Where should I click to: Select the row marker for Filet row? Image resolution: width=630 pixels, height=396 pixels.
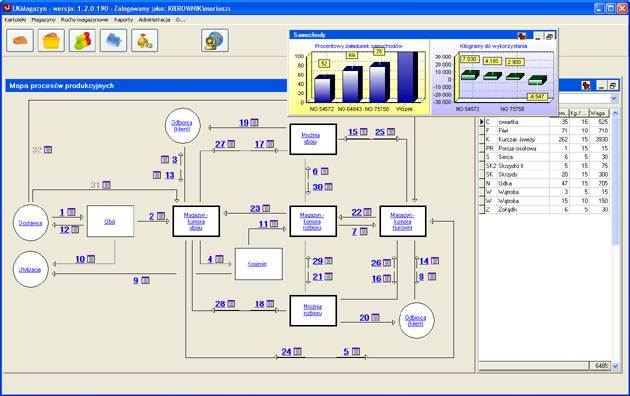(x=482, y=131)
